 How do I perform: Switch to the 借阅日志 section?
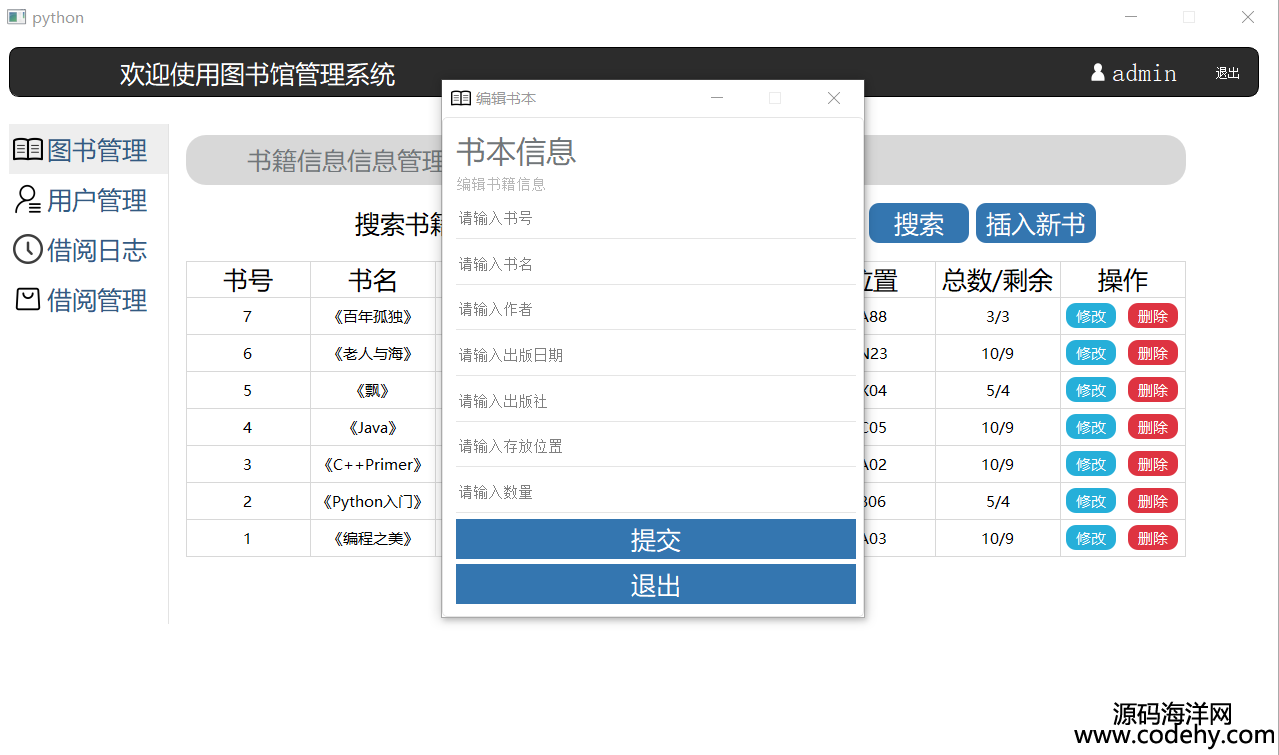97,250
